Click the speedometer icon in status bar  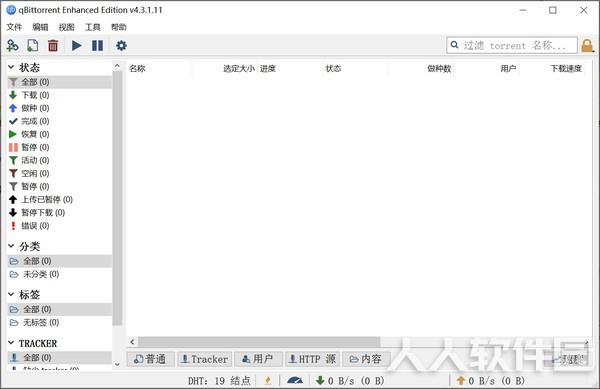(x=295, y=380)
